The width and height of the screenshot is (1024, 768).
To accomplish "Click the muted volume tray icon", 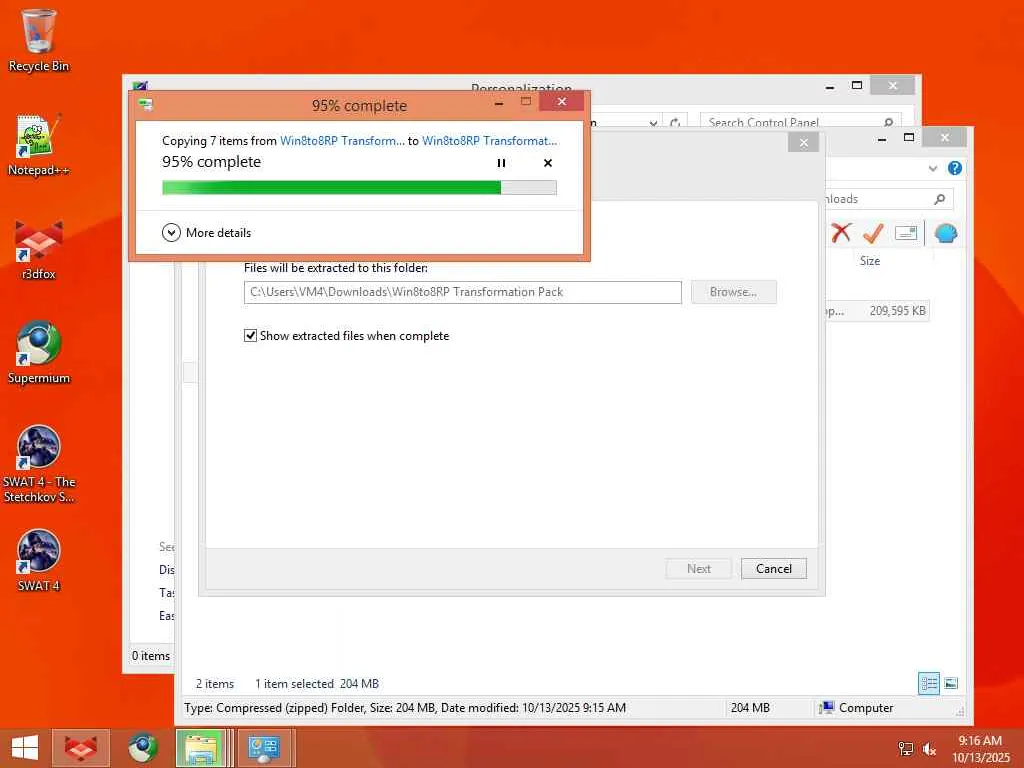I will [x=929, y=749].
